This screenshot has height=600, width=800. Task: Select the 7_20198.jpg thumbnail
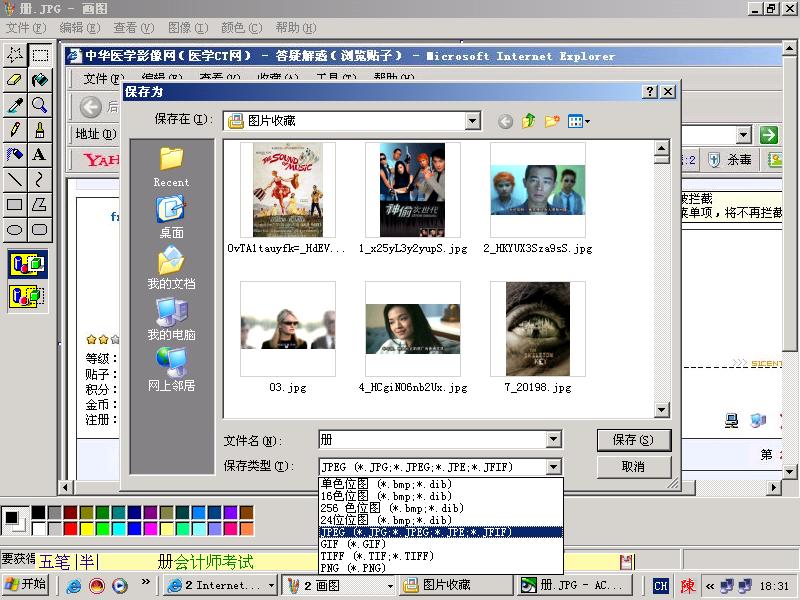[x=538, y=329]
